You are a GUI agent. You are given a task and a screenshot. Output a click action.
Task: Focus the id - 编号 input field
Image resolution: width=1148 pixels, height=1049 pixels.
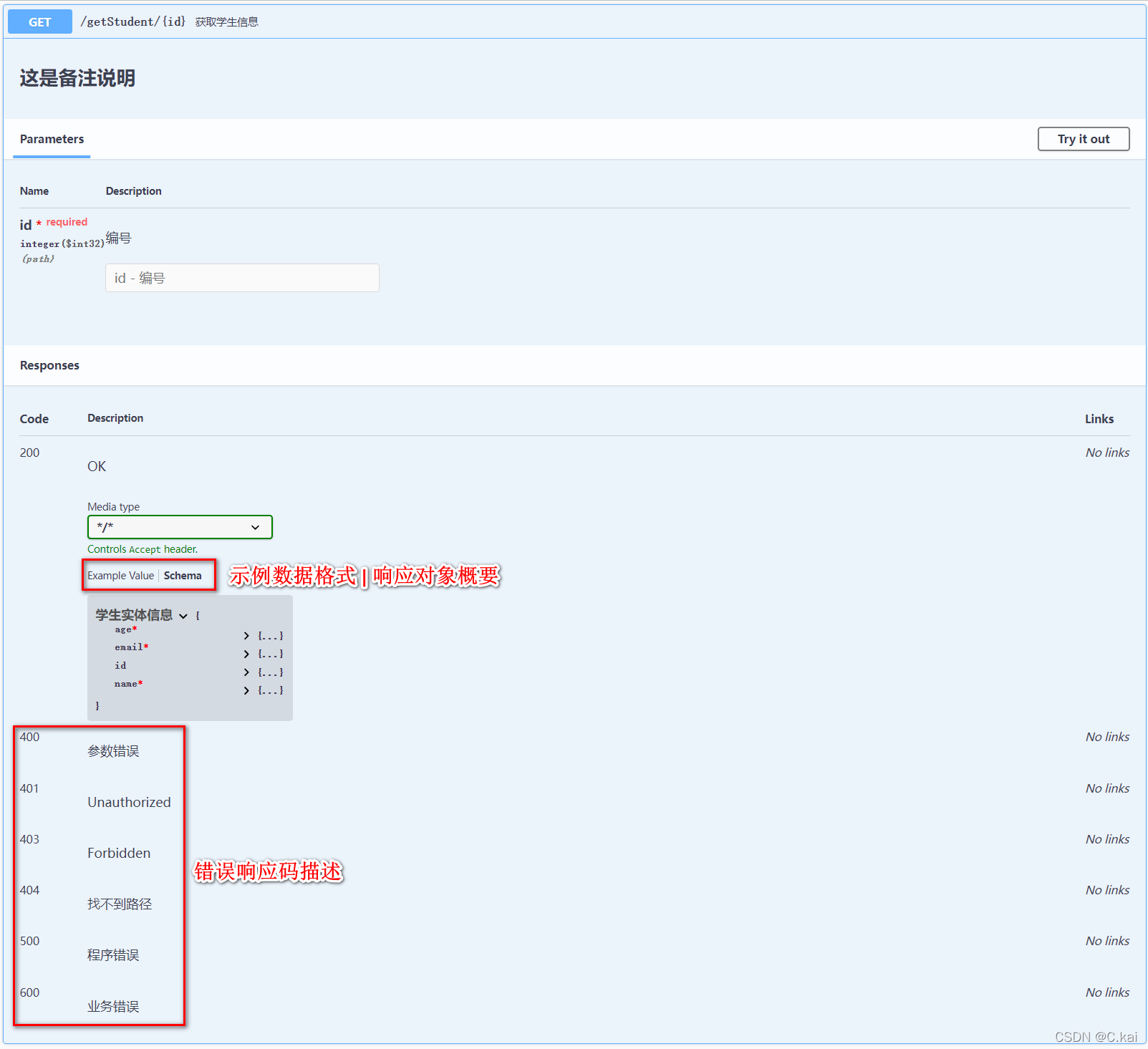242,278
